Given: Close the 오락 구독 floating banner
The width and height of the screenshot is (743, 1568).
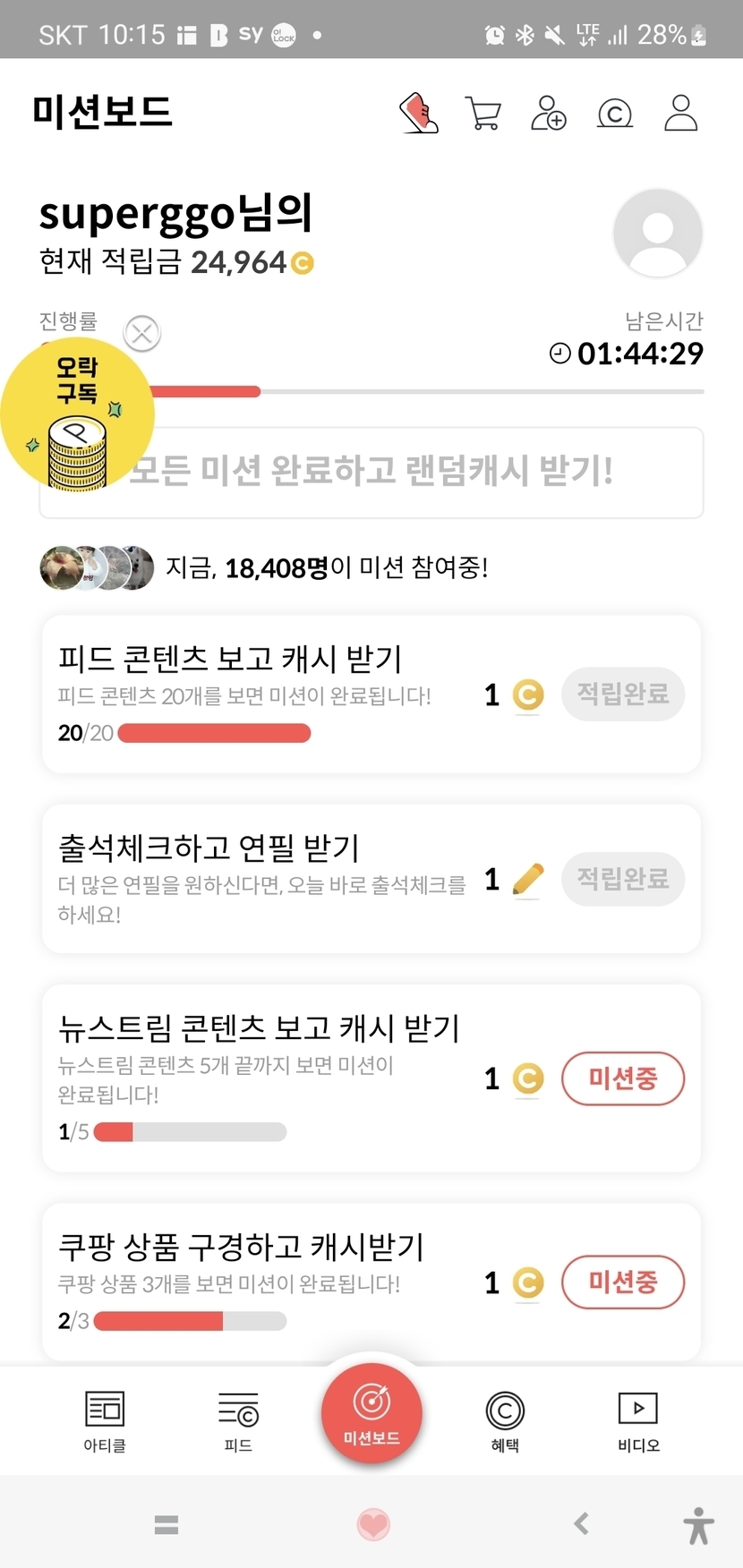Looking at the screenshot, I should pos(142,334).
